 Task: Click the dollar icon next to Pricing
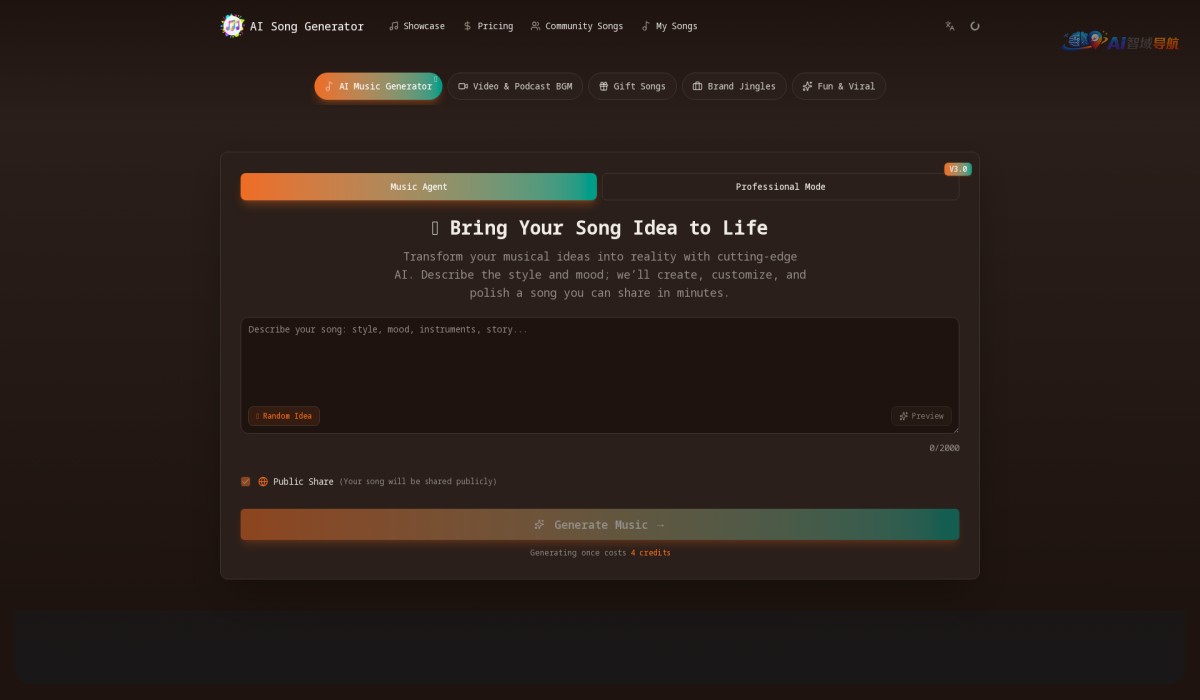(x=466, y=26)
